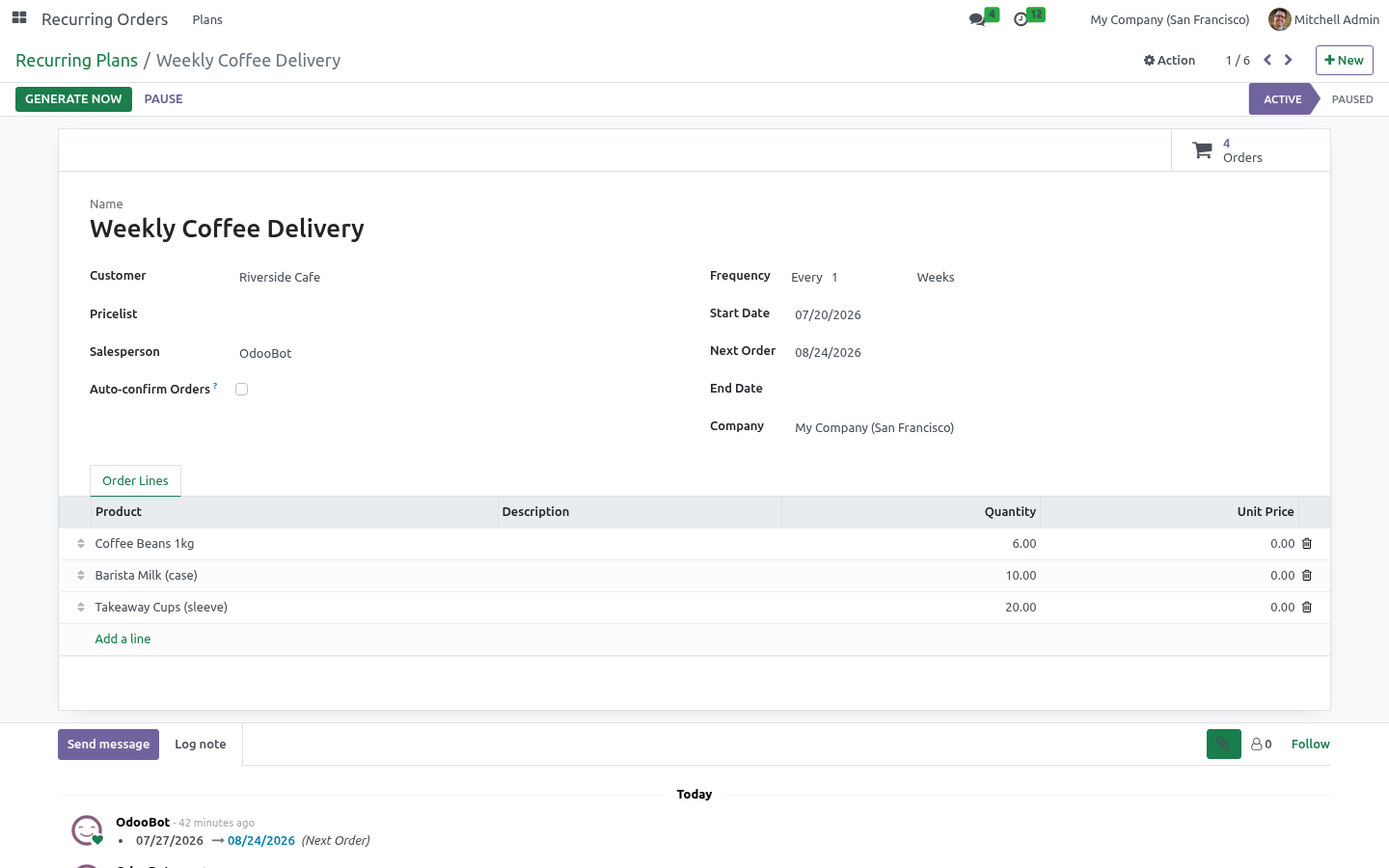
Task: Delete the Coffee Beans 1kg line
Action: click(1307, 544)
